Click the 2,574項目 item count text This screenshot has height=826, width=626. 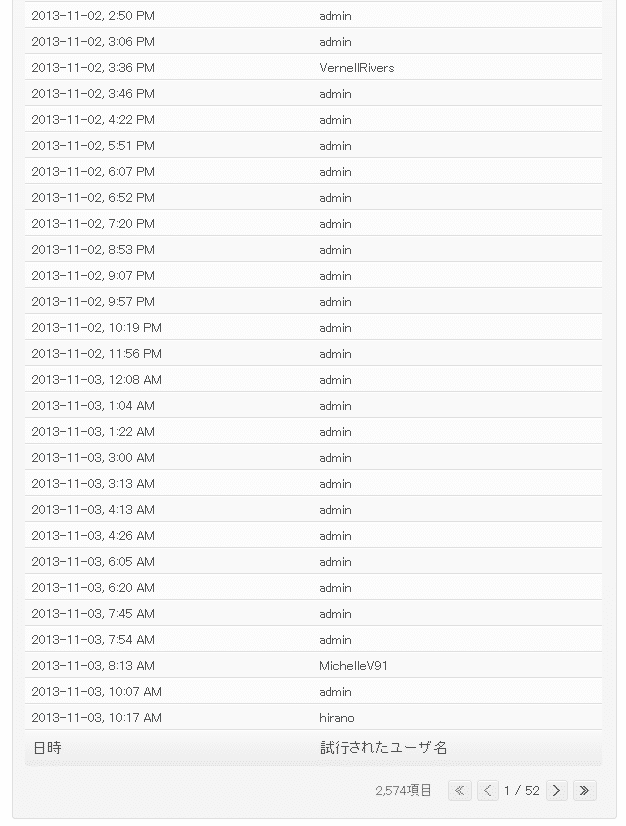[x=404, y=791]
